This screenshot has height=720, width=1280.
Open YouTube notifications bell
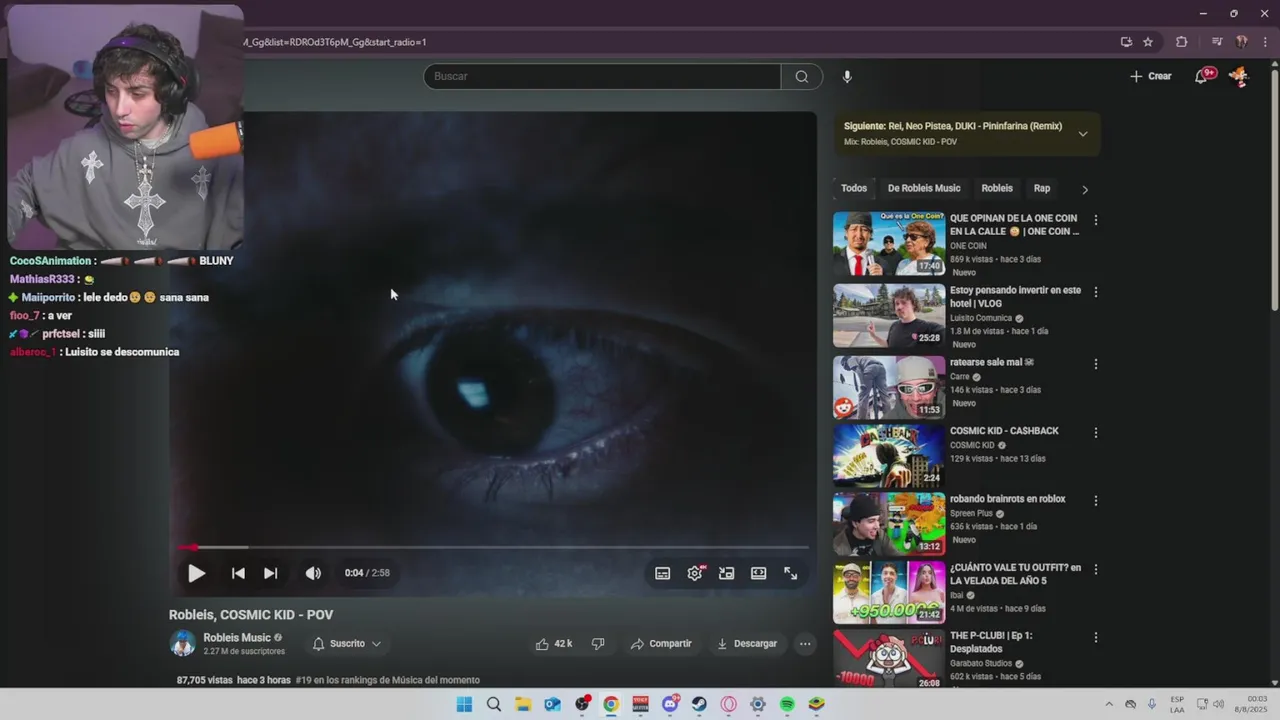click(1202, 76)
